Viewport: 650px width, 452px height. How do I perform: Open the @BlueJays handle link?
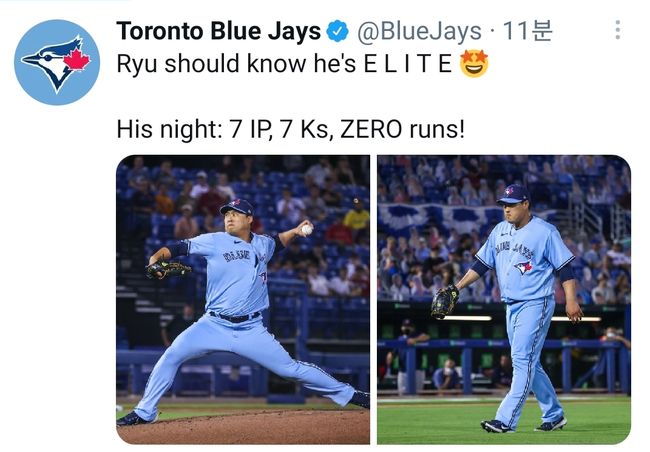coord(419,32)
